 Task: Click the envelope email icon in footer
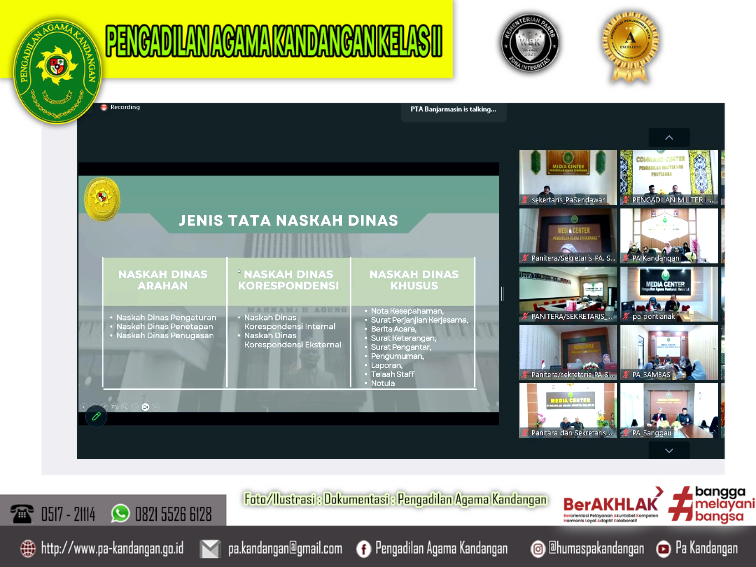210,548
